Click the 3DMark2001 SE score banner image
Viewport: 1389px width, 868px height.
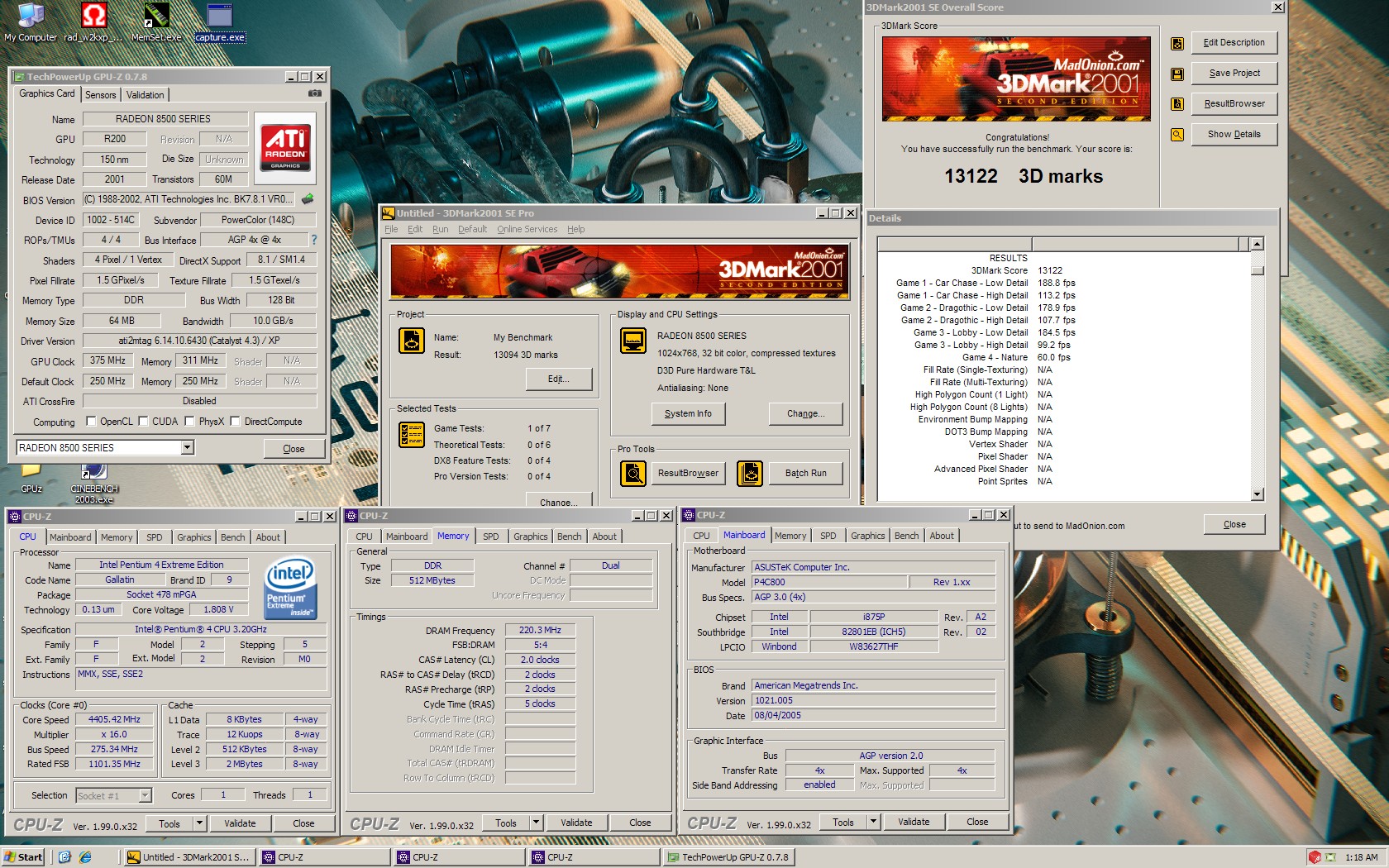coord(1016,79)
